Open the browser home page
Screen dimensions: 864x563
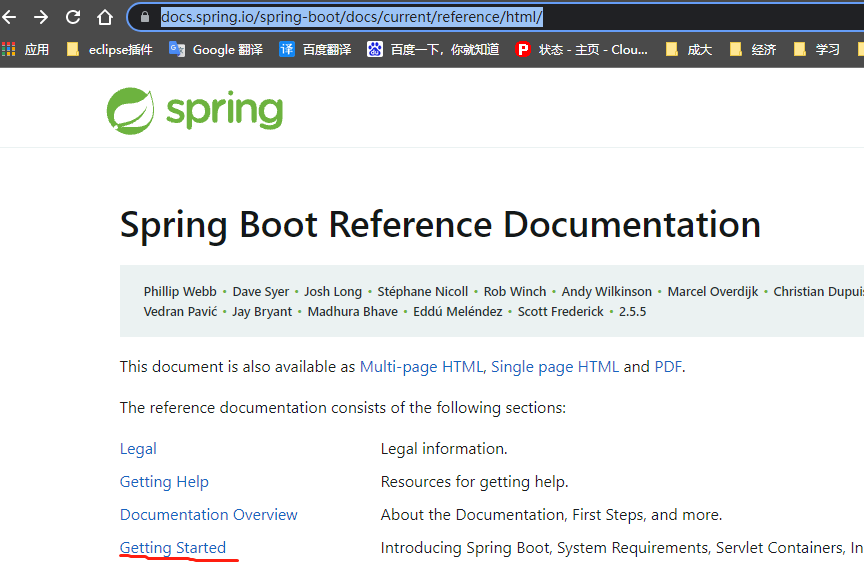[105, 17]
